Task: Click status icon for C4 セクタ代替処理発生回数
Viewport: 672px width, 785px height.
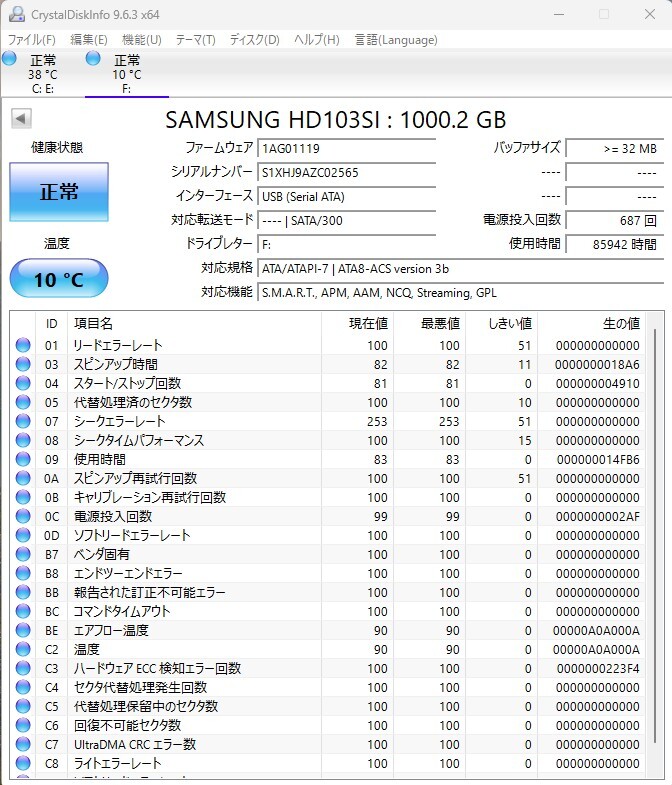Action: 23,687
